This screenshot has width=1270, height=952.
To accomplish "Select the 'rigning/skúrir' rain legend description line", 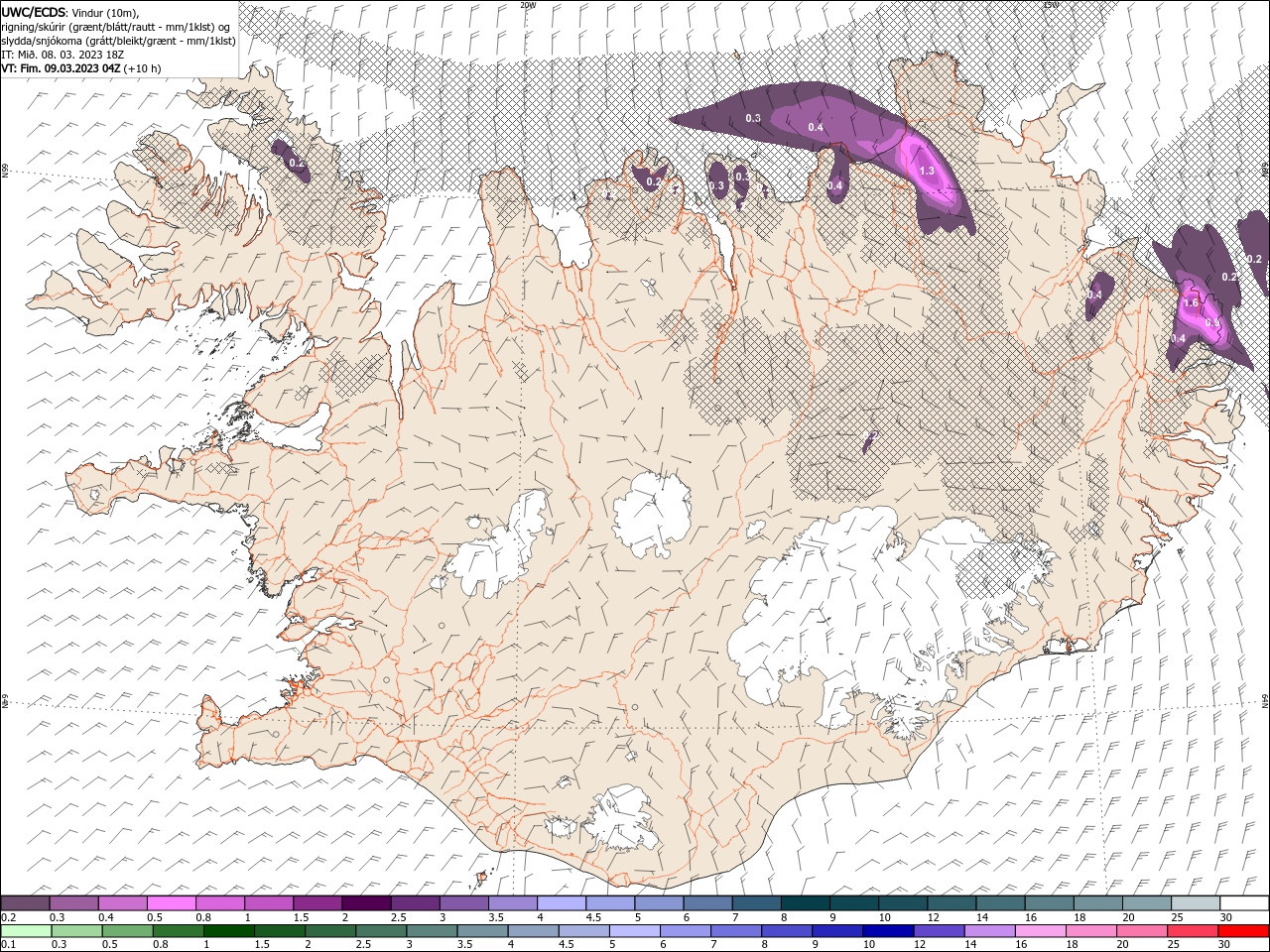I will point(118,26).
